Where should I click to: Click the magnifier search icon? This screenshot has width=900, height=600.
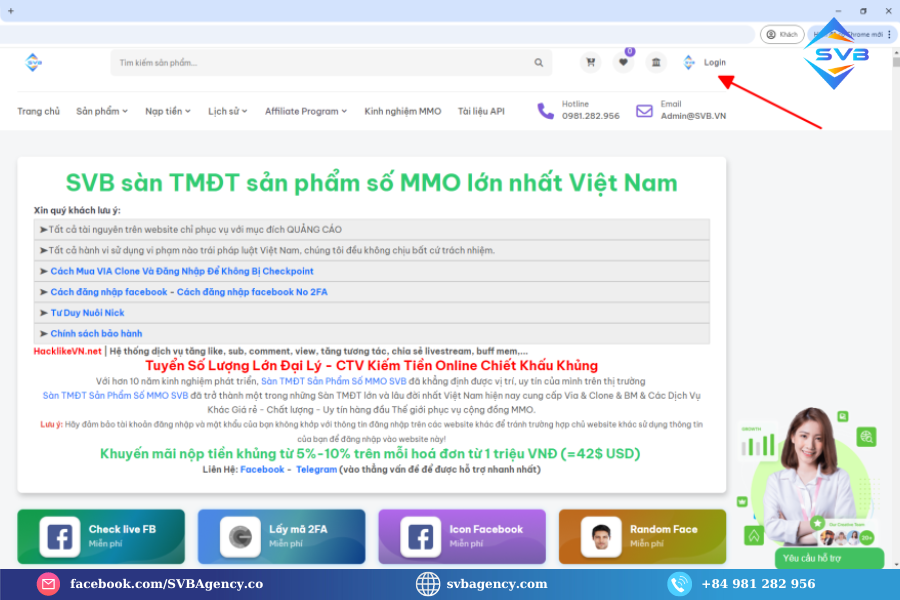pyautogui.click(x=538, y=63)
